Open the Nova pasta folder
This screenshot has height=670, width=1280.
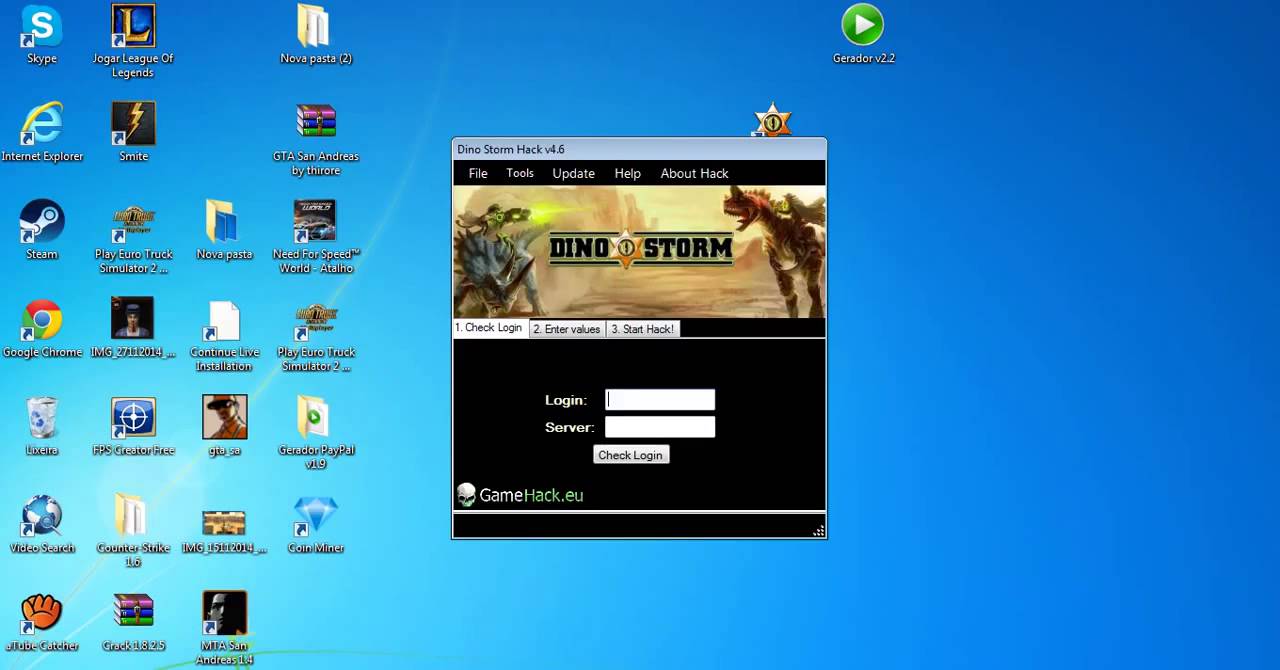tap(224, 230)
